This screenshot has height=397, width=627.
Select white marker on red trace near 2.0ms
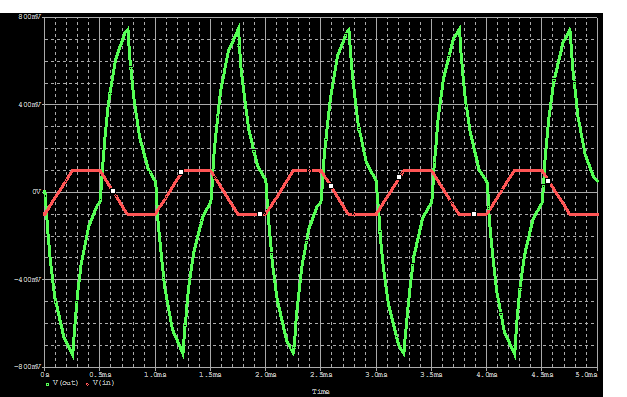tap(260, 214)
